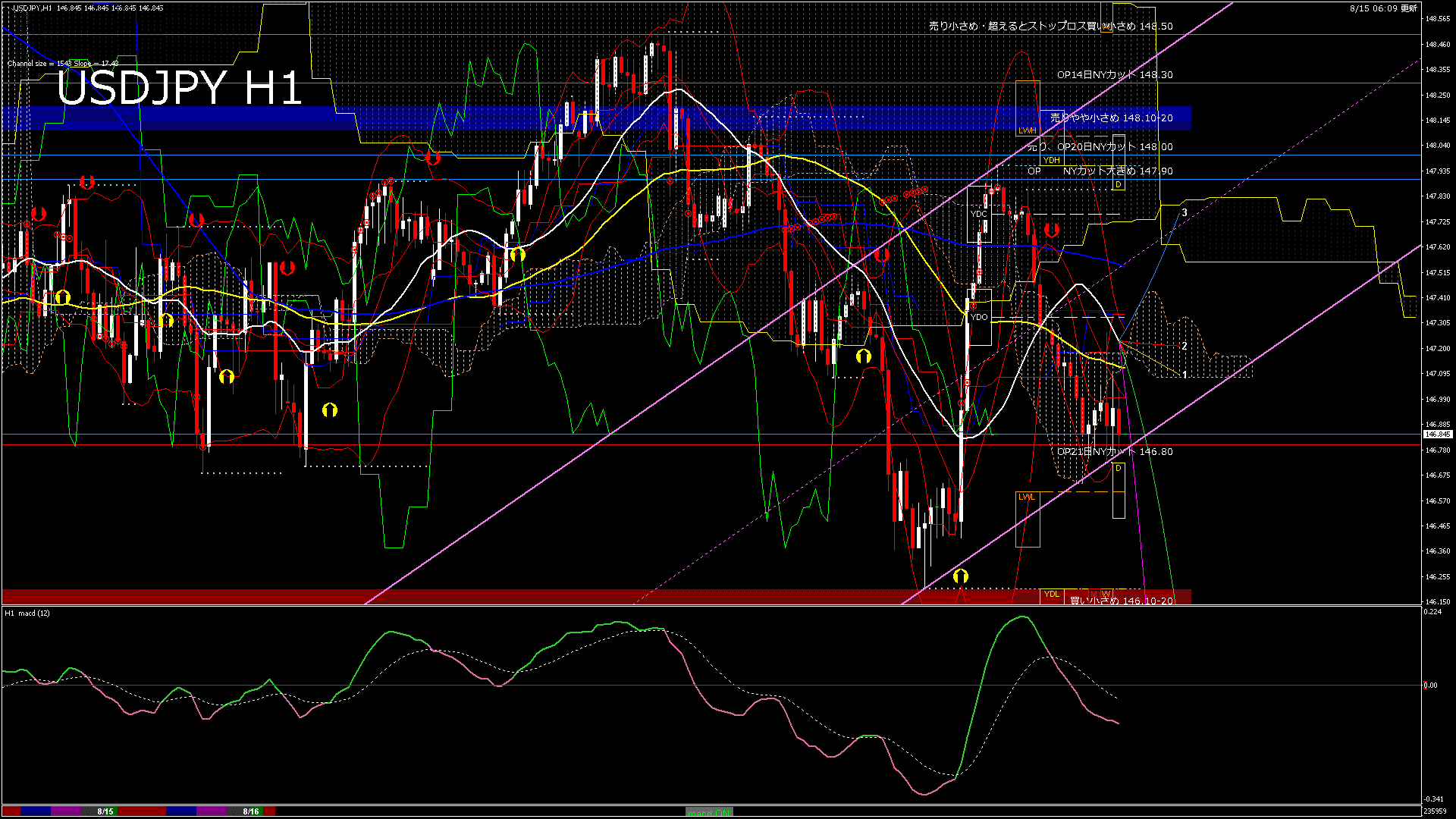The width and height of the screenshot is (1456, 819).
Task: Click the 8/15 06:09 更新 timestamp
Action: click(1382, 8)
